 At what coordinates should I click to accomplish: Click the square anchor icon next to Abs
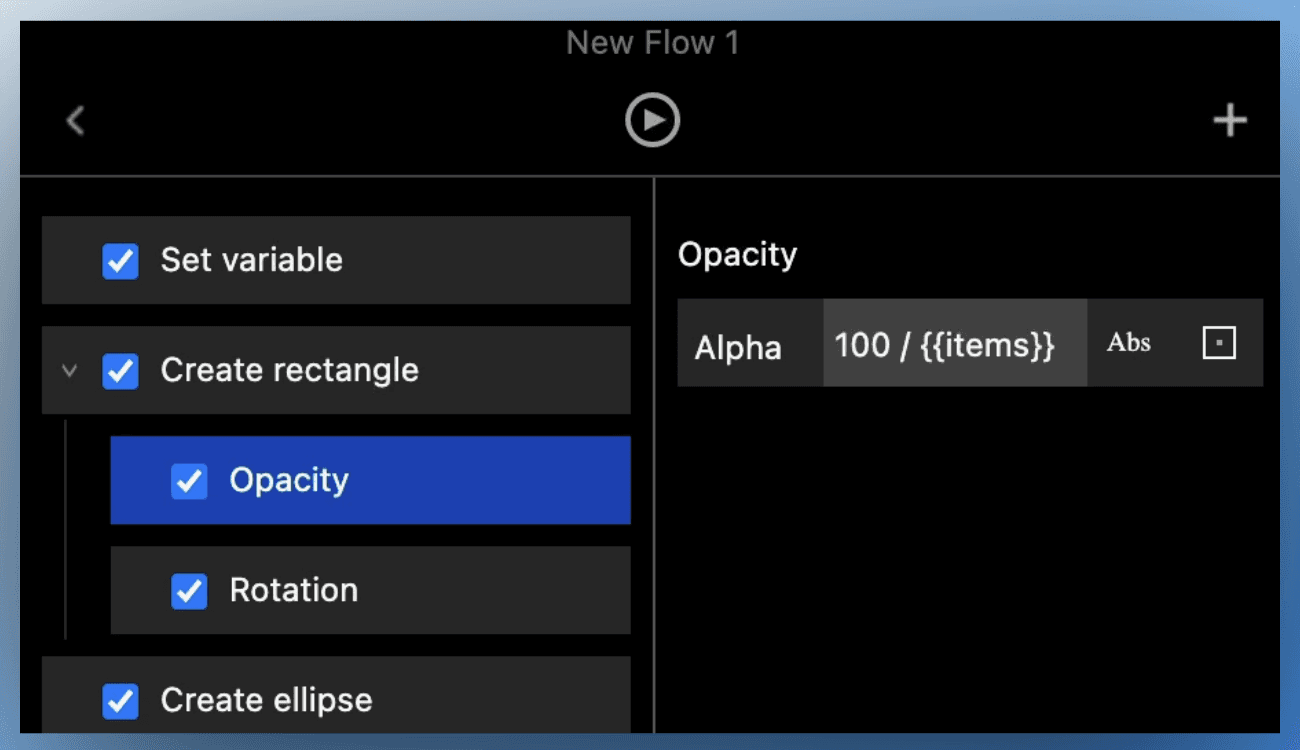pos(1218,343)
